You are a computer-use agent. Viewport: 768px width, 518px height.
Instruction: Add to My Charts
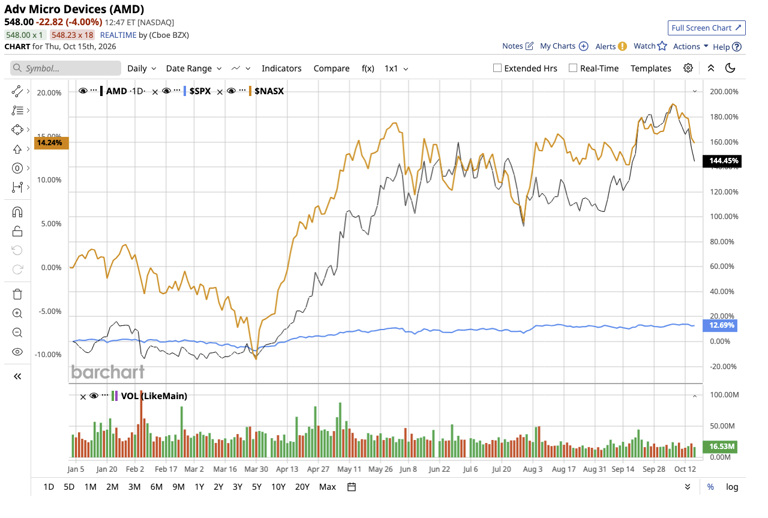tap(564, 46)
